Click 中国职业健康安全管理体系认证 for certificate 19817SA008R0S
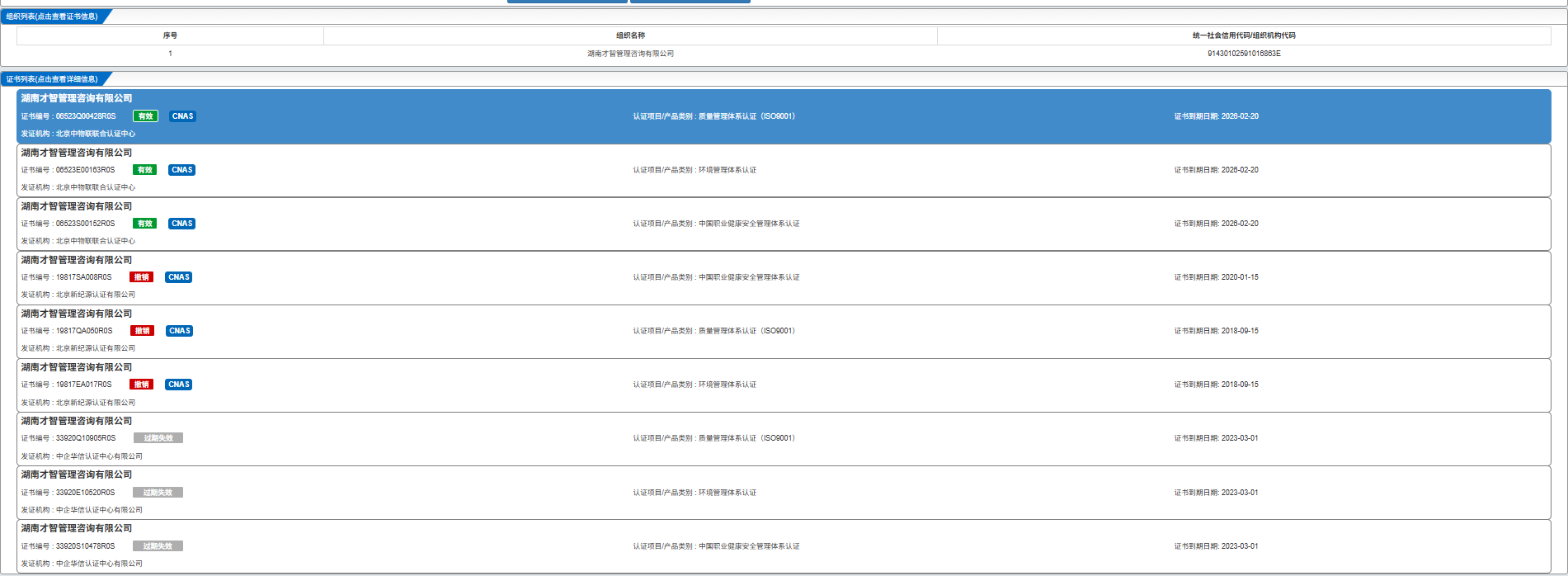Viewport: 1568px width, 576px height. click(749, 277)
